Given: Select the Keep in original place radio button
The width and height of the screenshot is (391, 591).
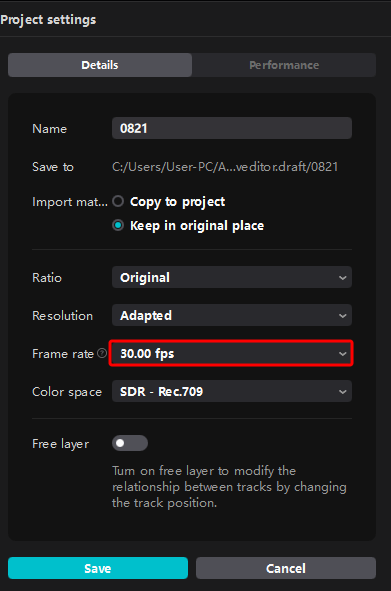Looking at the screenshot, I should tap(118, 225).
